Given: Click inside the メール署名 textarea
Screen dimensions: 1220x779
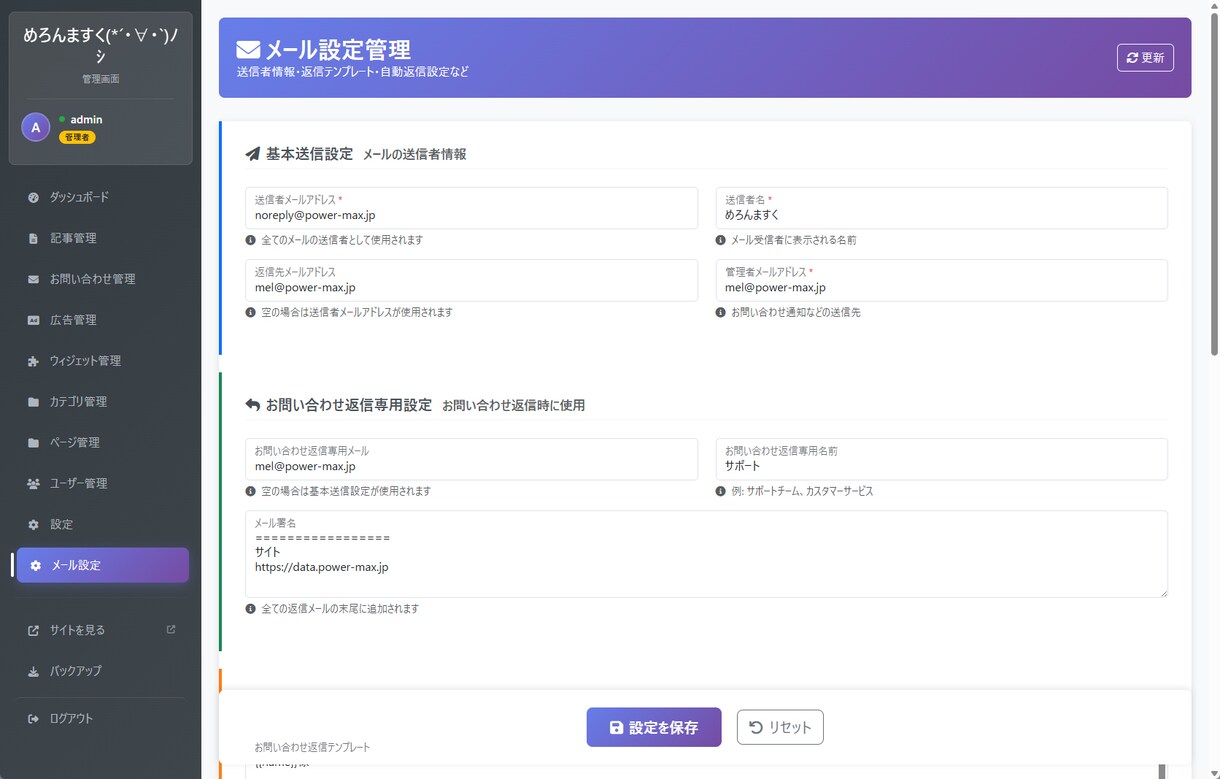Looking at the screenshot, I should (706, 555).
